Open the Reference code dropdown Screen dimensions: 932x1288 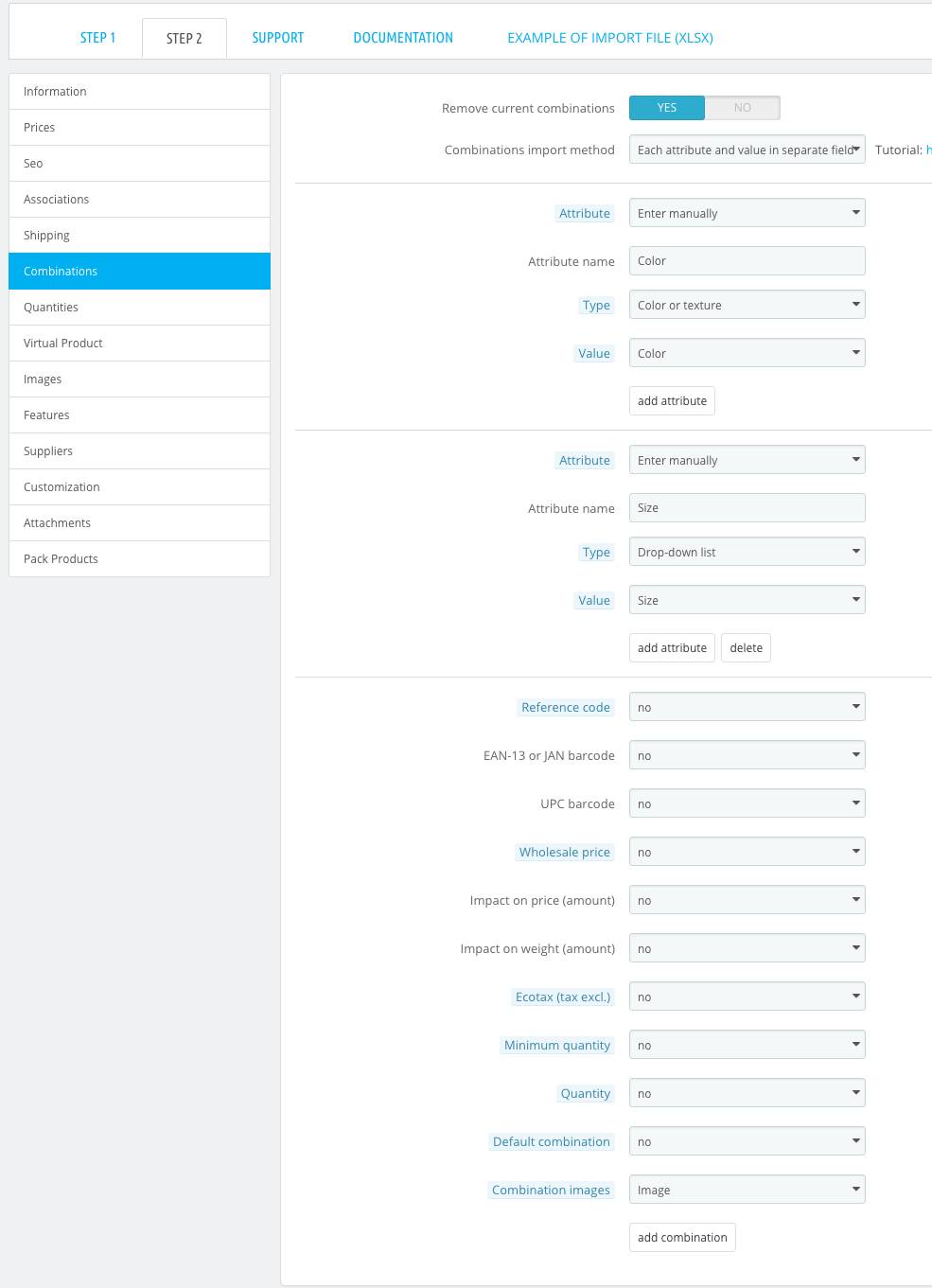[x=747, y=707]
